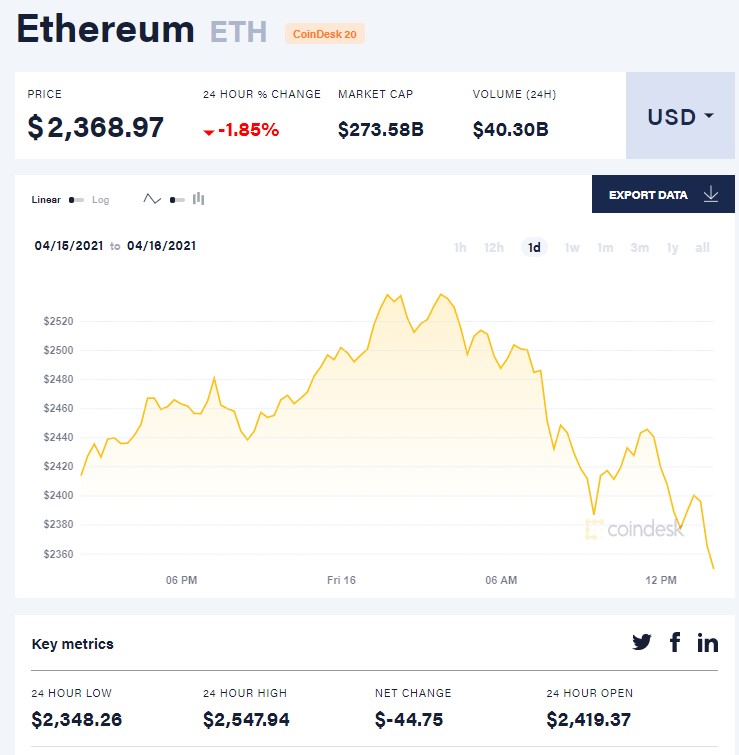Switch to the 1y time range

[672, 248]
